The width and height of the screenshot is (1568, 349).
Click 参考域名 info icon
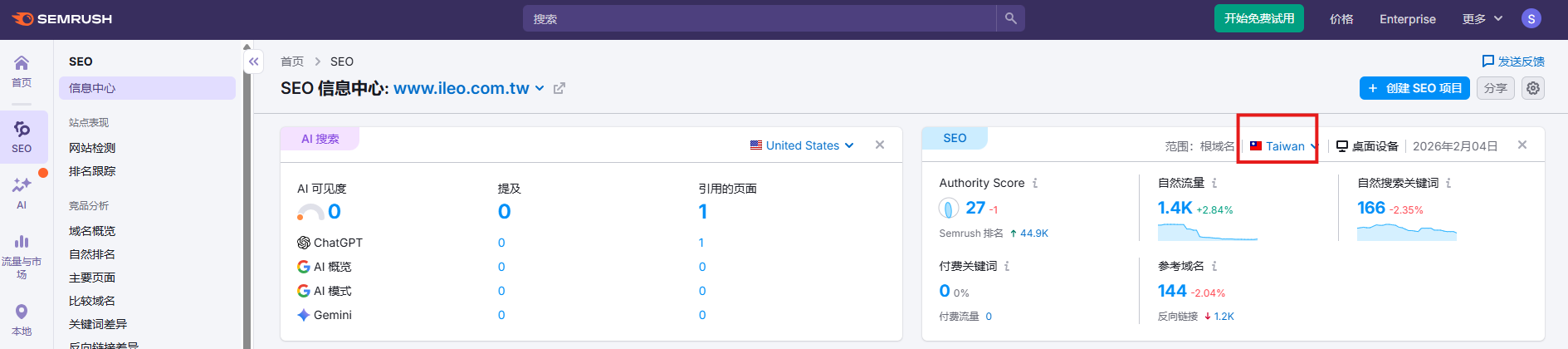point(1214,266)
